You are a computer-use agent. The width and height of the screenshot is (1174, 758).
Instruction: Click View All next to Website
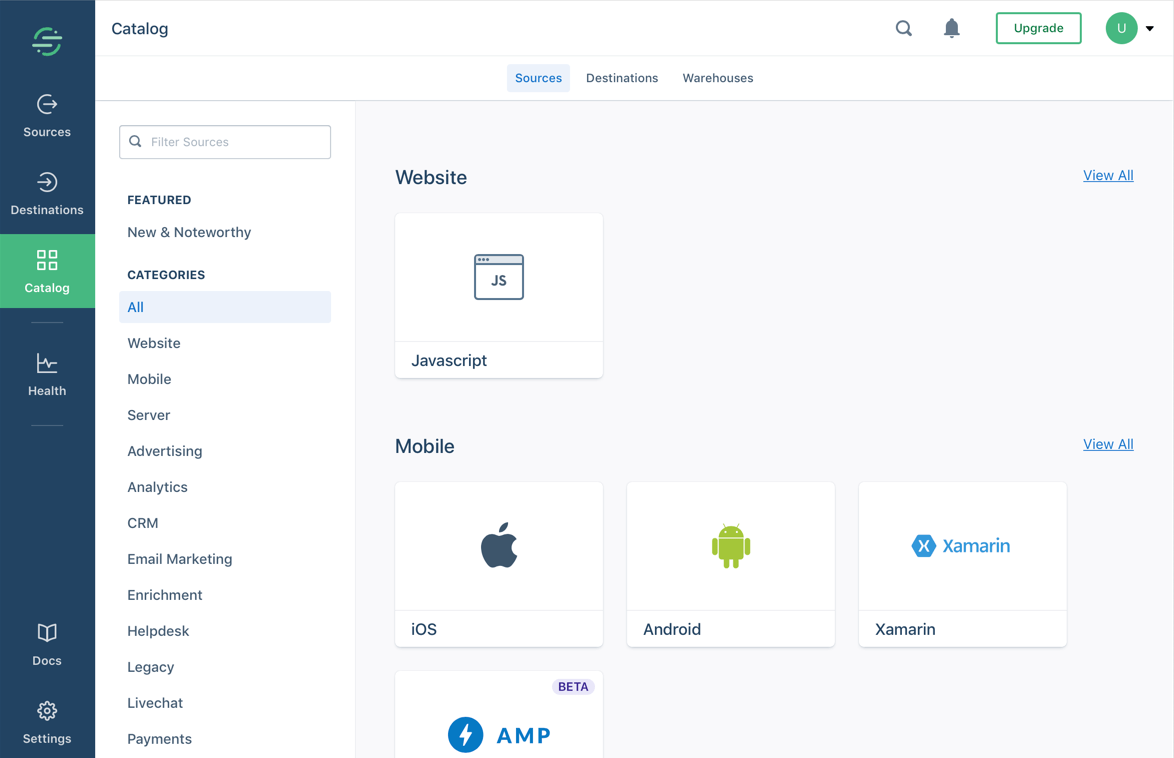pyautogui.click(x=1108, y=175)
